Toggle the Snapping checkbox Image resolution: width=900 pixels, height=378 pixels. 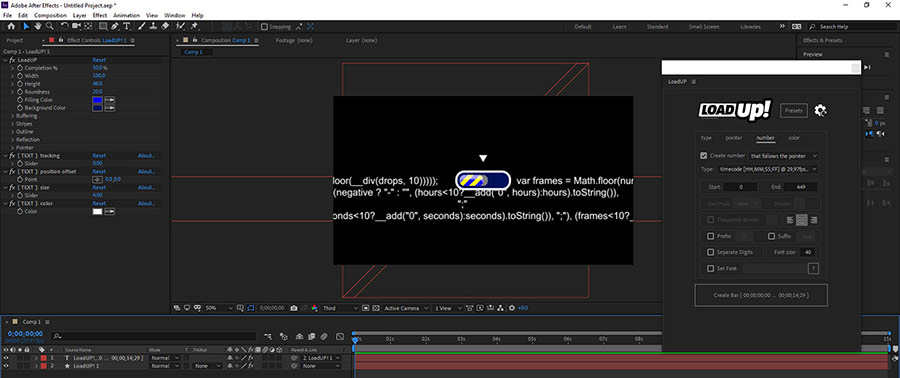tap(264, 26)
